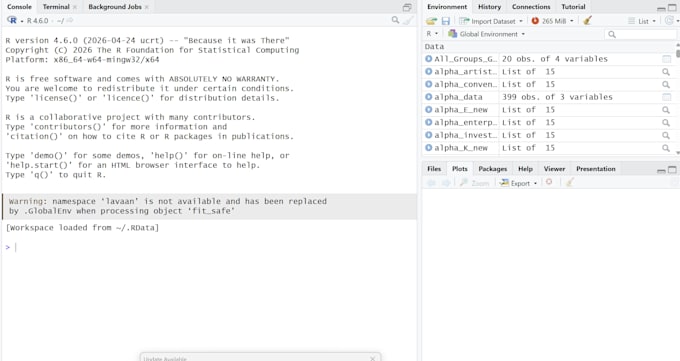Switch to the Presentation tab
The height and width of the screenshot is (361, 680).
click(x=595, y=169)
